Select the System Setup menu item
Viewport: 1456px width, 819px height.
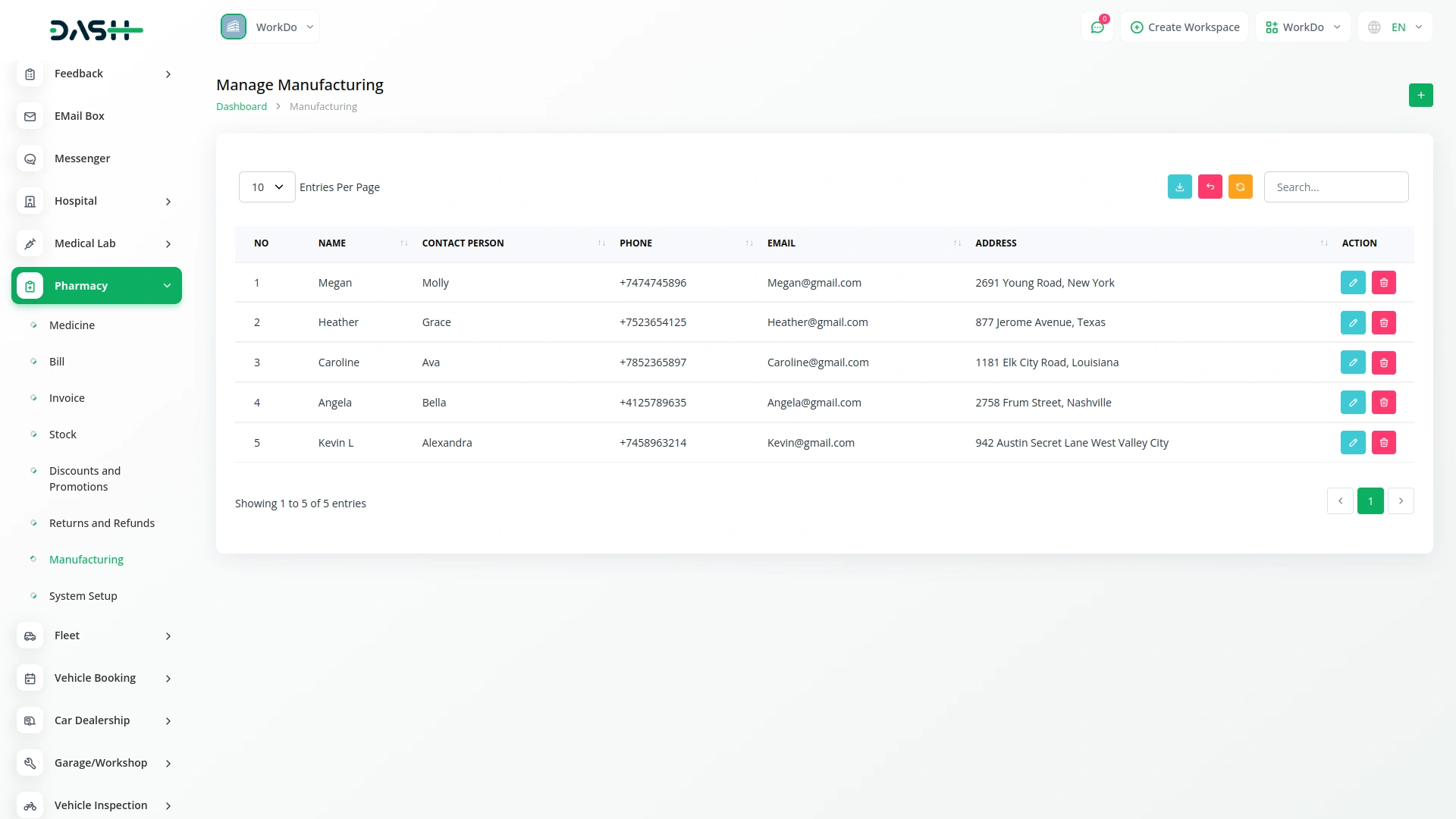pyautogui.click(x=83, y=596)
